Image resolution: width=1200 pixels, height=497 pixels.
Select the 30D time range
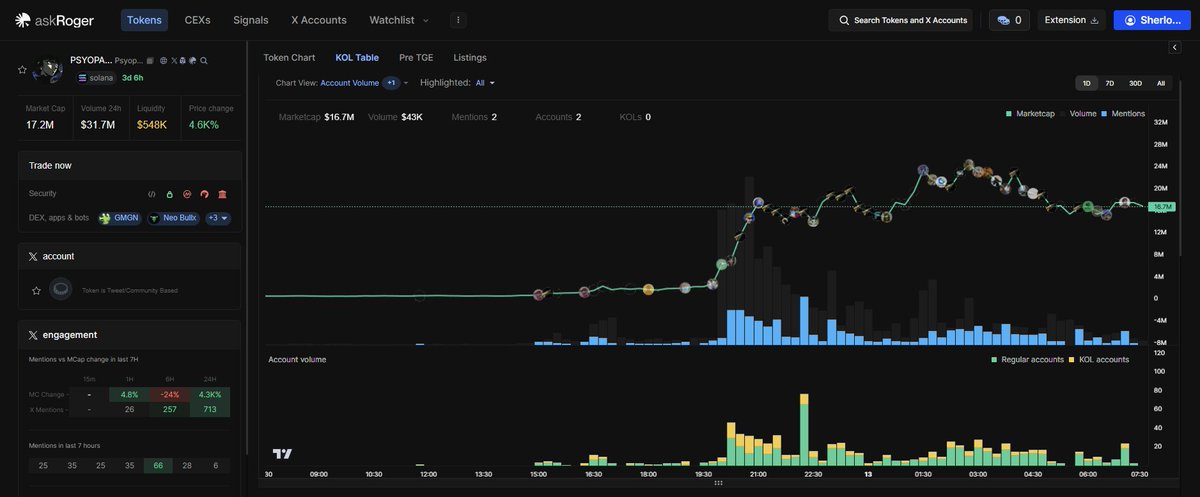coord(1135,83)
